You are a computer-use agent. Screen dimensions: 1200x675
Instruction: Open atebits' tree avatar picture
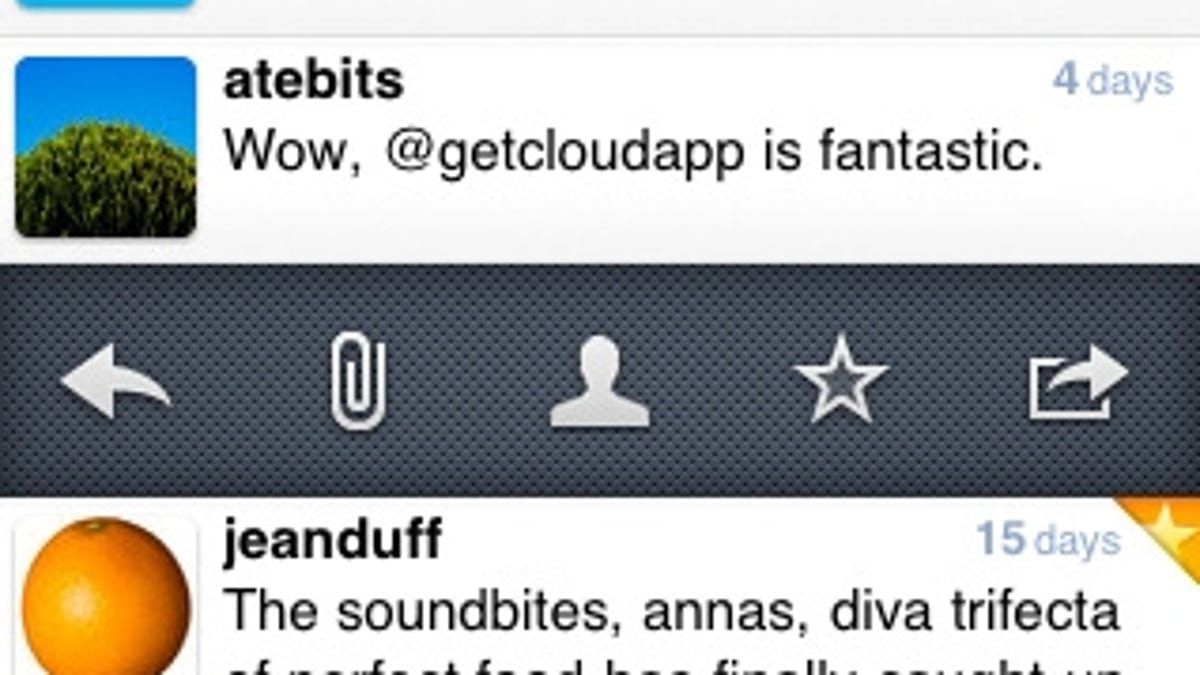pos(106,147)
